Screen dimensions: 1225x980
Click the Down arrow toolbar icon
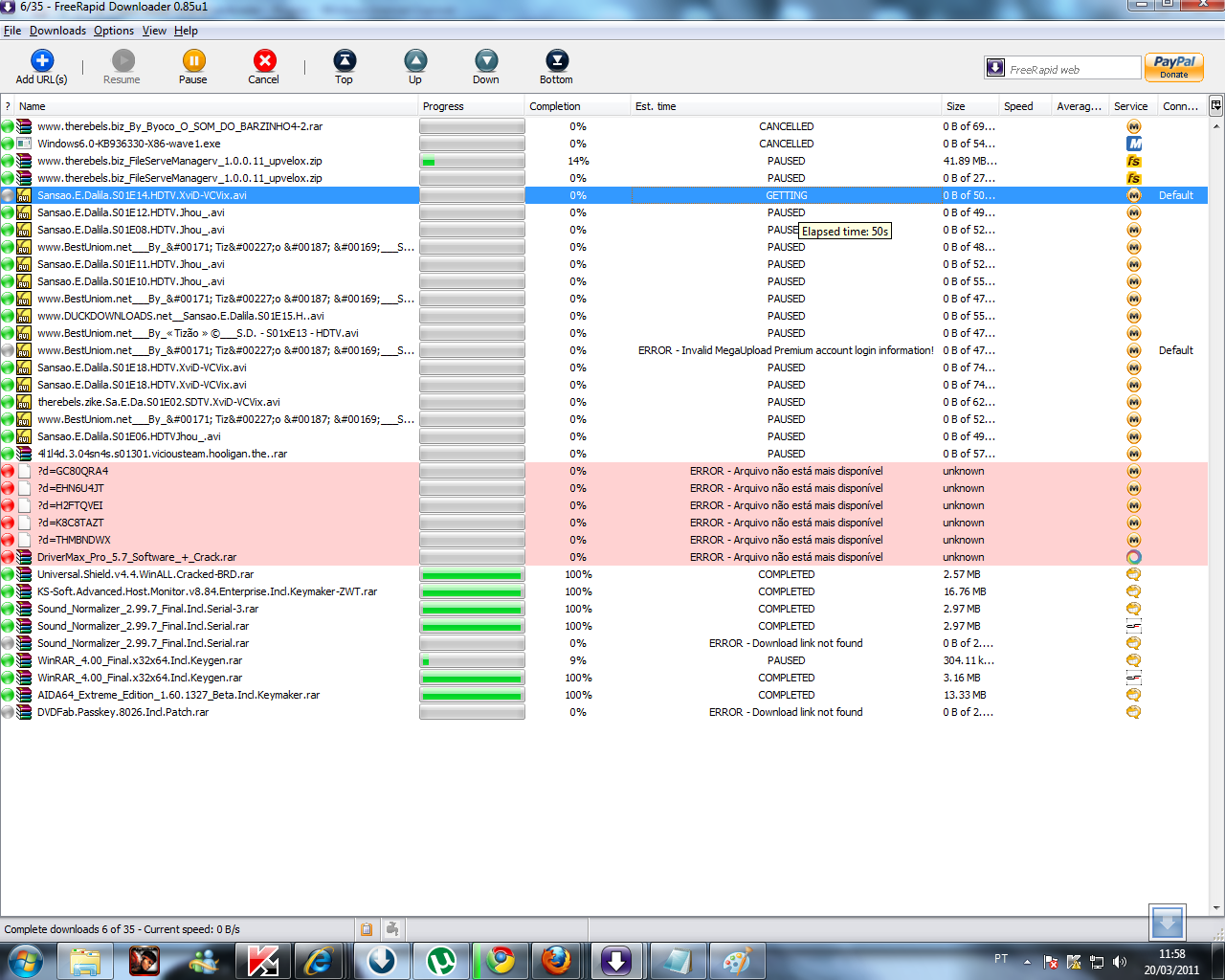[x=486, y=61]
